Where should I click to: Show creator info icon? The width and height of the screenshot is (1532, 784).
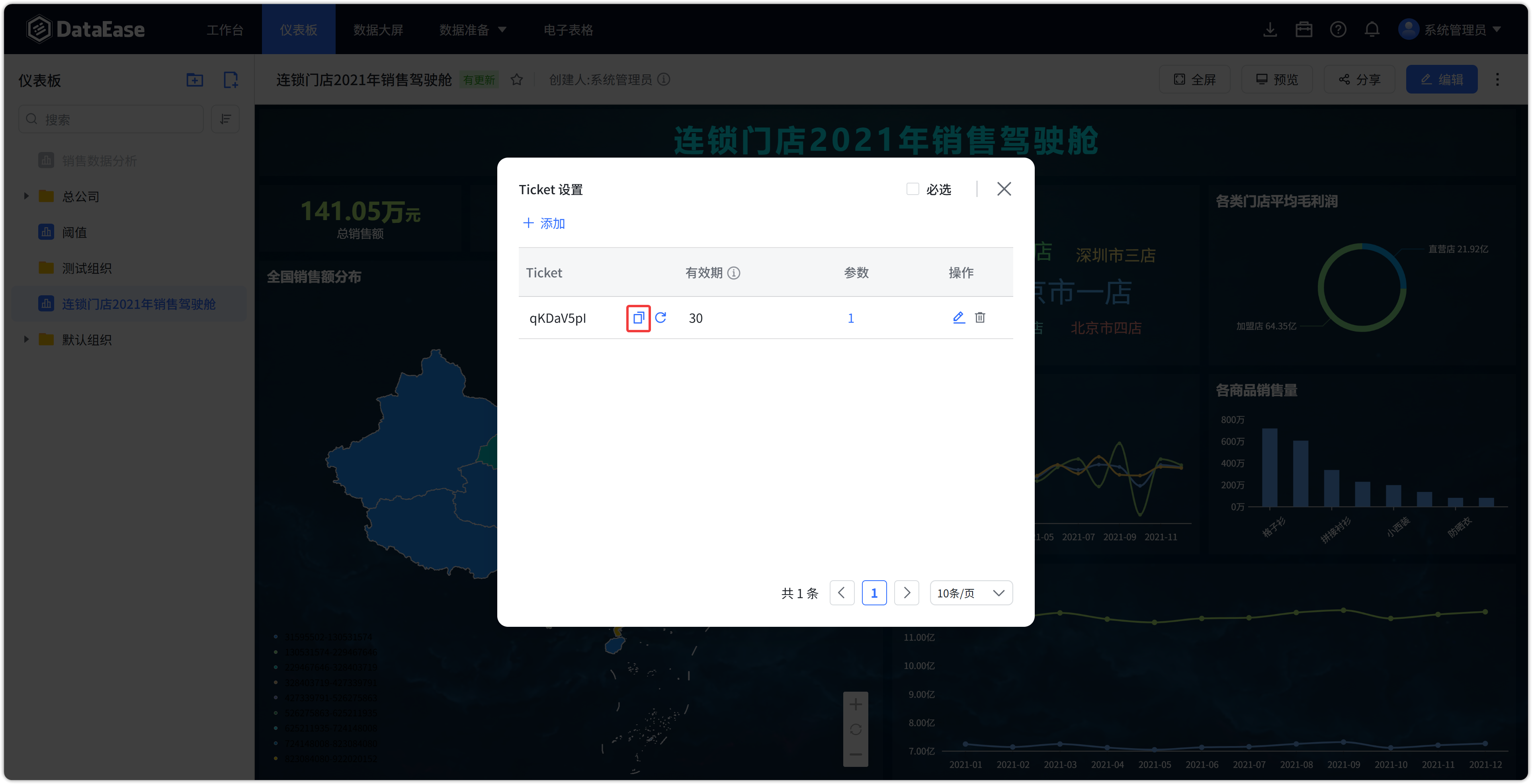[664, 80]
